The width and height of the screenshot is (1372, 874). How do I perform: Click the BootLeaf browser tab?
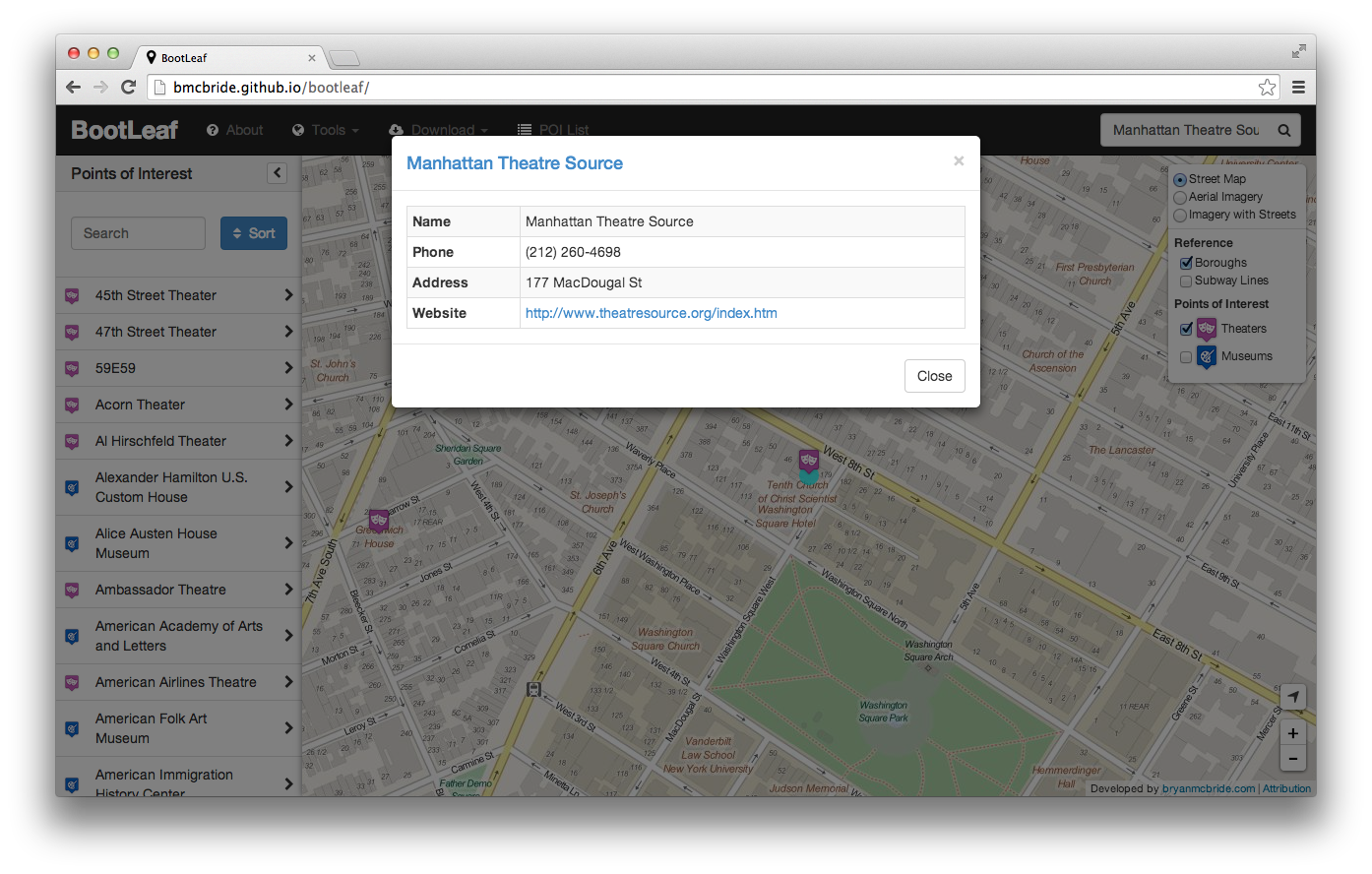228,57
